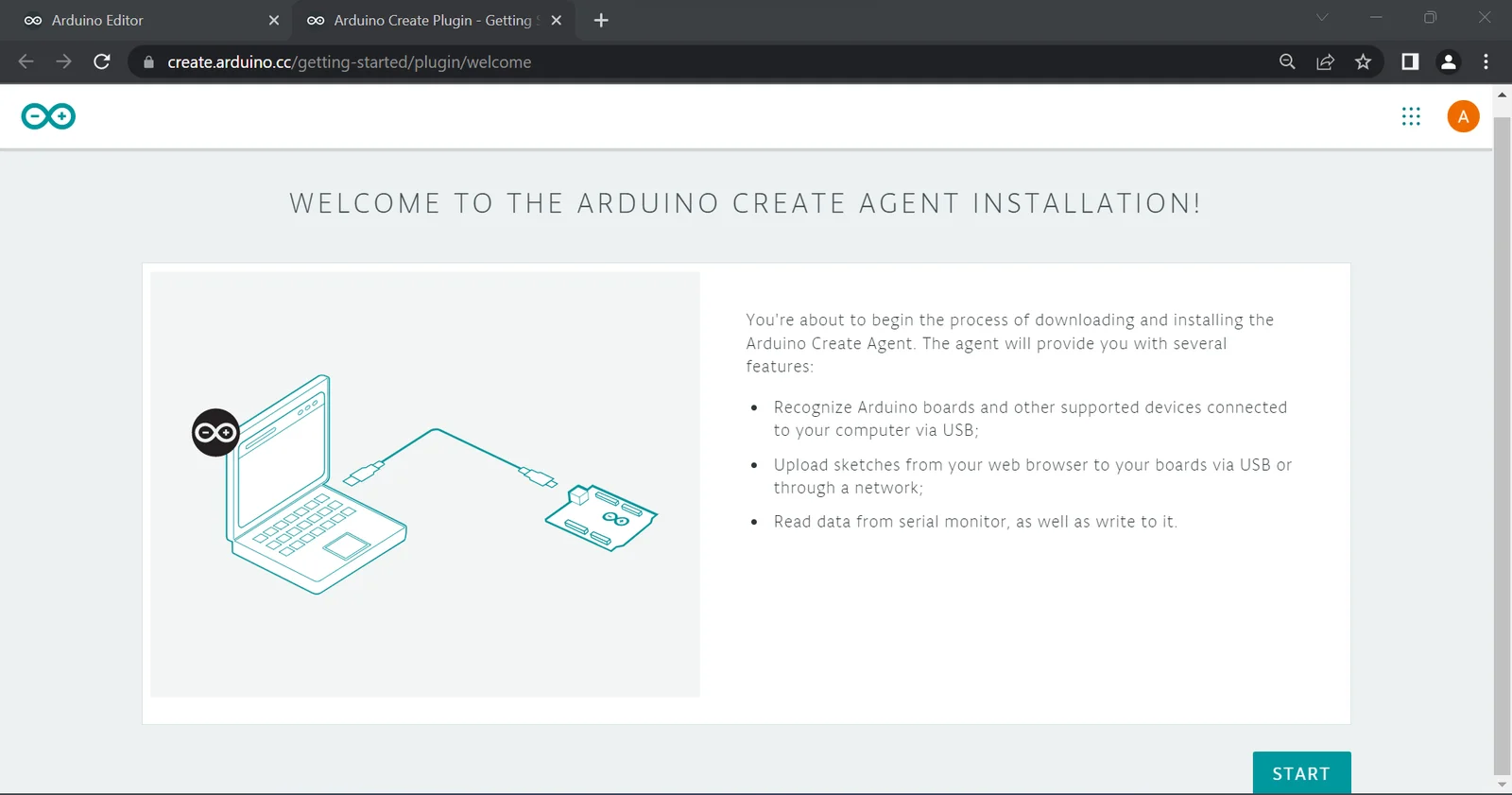Close the browser window
This screenshot has height=795, width=1512.
point(1485,17)
